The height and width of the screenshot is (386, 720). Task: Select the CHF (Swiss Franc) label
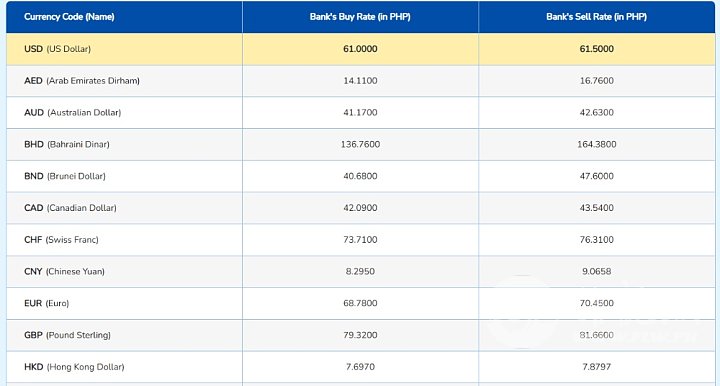pyautogui.click(x=61, y=240)
